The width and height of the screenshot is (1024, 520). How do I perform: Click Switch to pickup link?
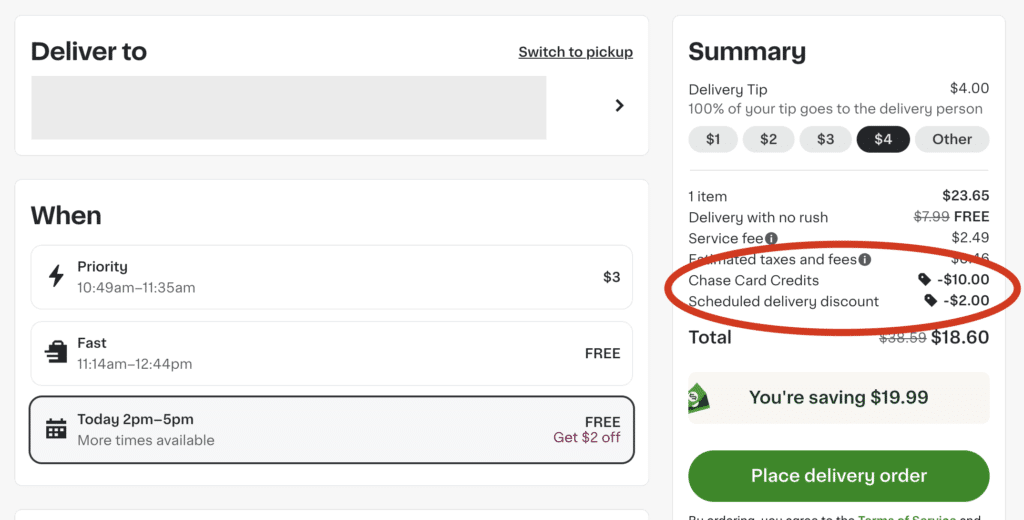[575, 52]
